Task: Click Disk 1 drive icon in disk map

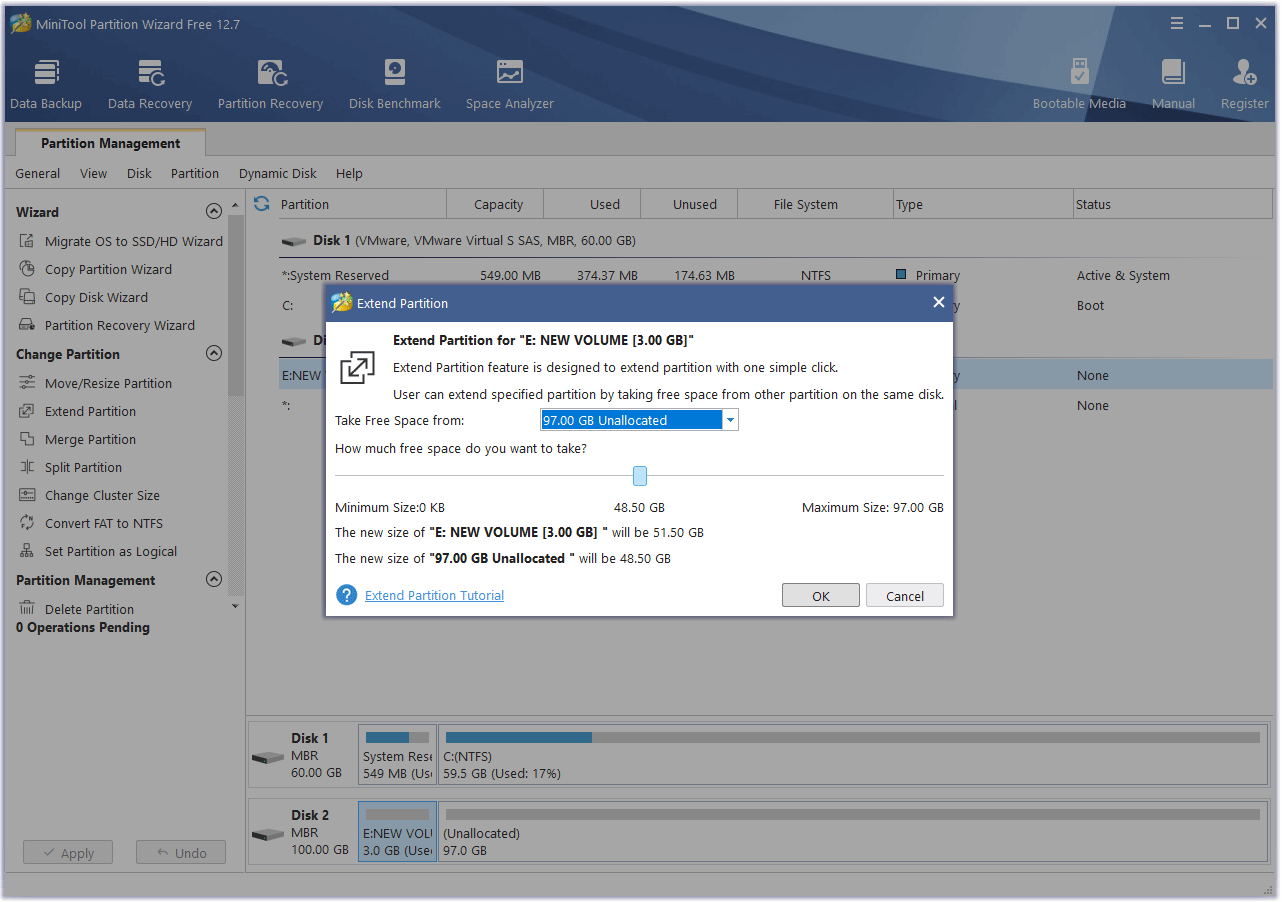Action: [268, 757]
